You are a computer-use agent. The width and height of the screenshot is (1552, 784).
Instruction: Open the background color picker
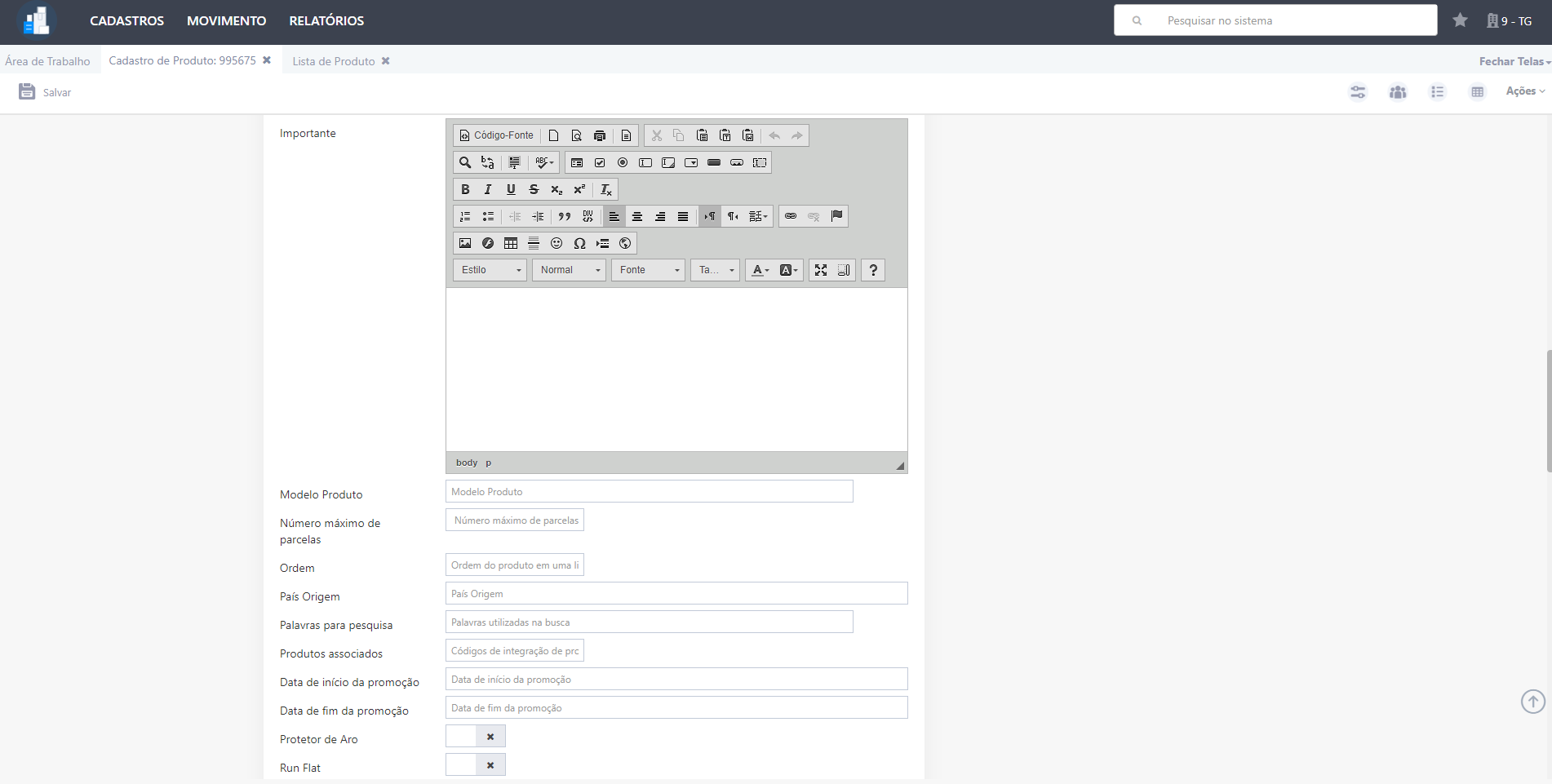[x=789, y=270]
